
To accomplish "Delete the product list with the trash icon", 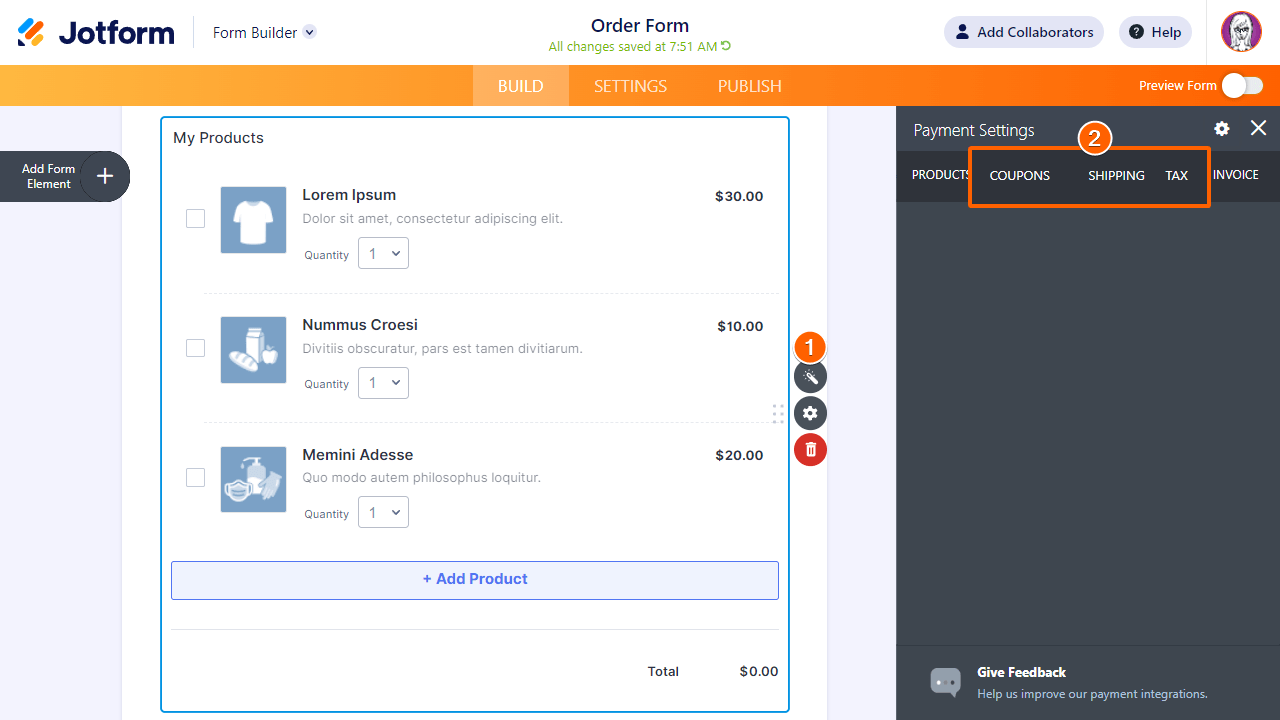I will tap(810, 450).
